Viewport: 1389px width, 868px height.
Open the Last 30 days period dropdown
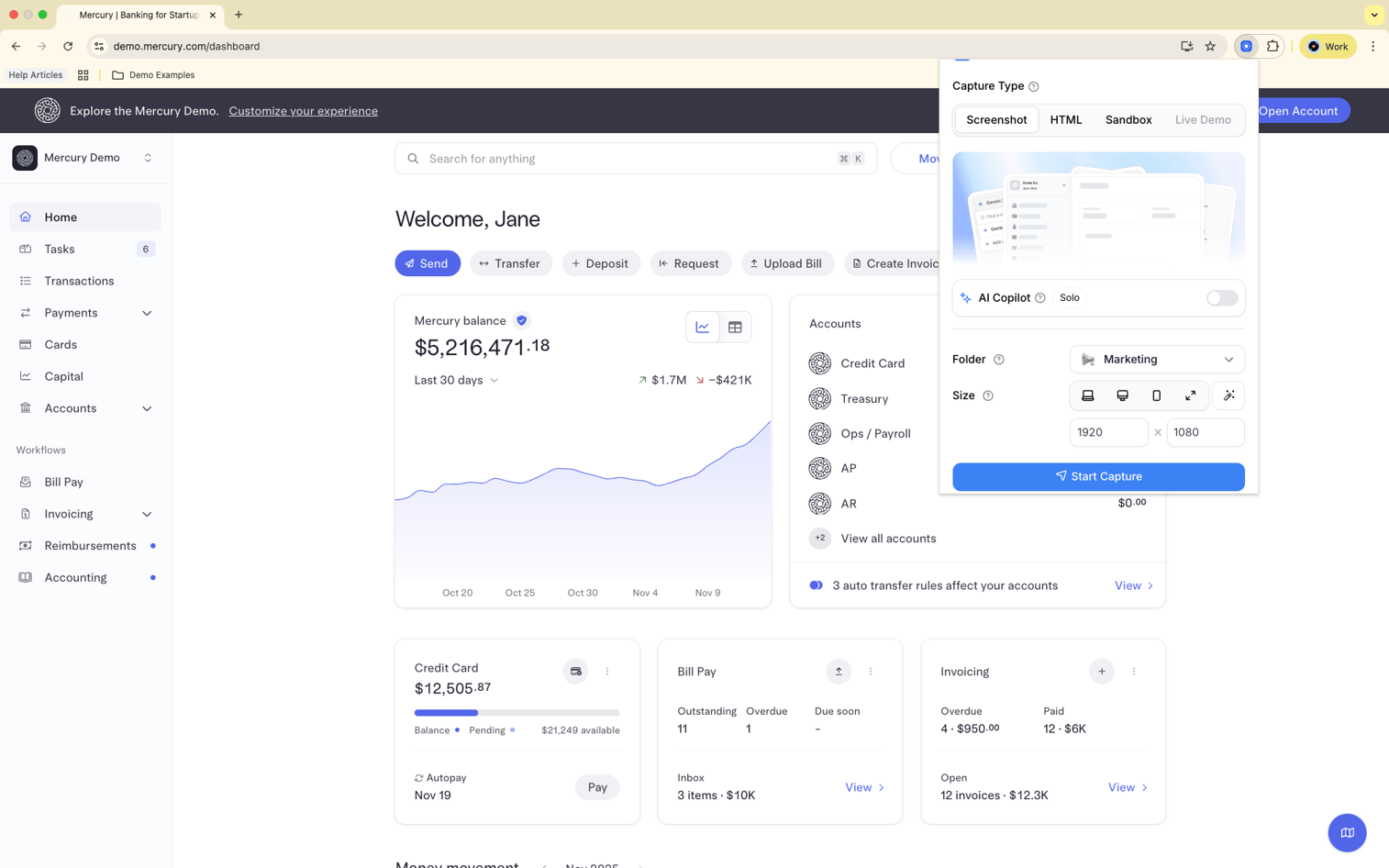[x=456, y=380]
